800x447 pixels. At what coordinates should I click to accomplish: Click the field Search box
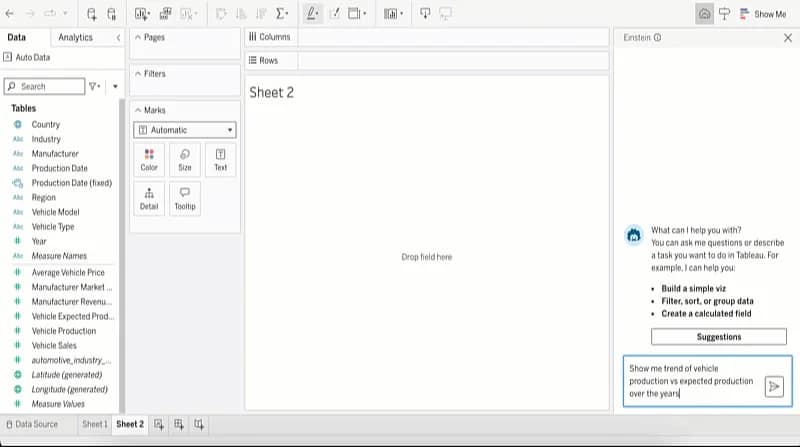click(45, 87)
